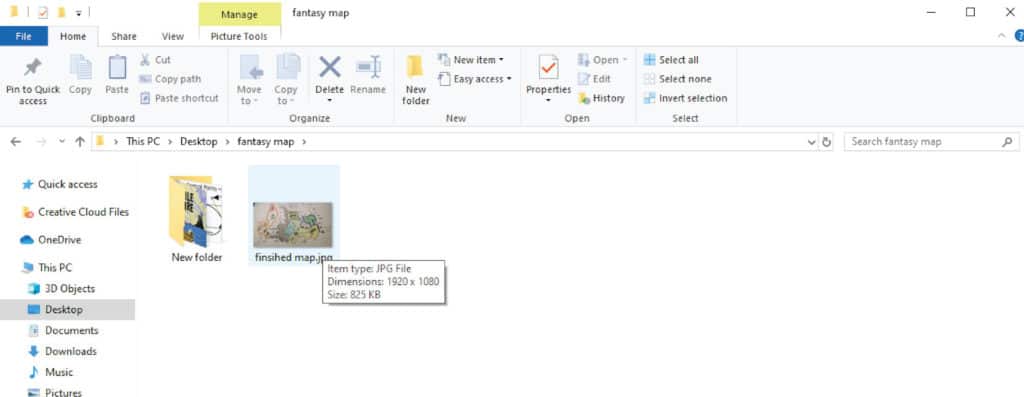This screenshot has height=397, width=1024.
Task: Expand address bar history dropdown
Action: point(812,142)
